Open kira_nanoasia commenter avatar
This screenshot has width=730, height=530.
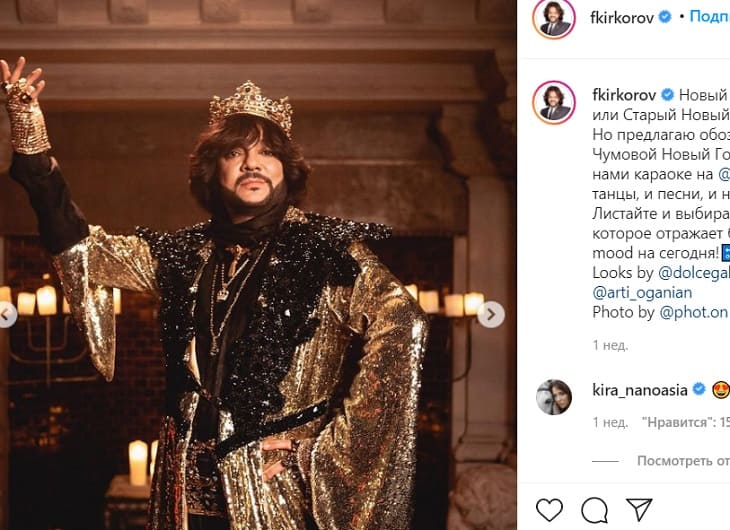click(x=554, y=396)
